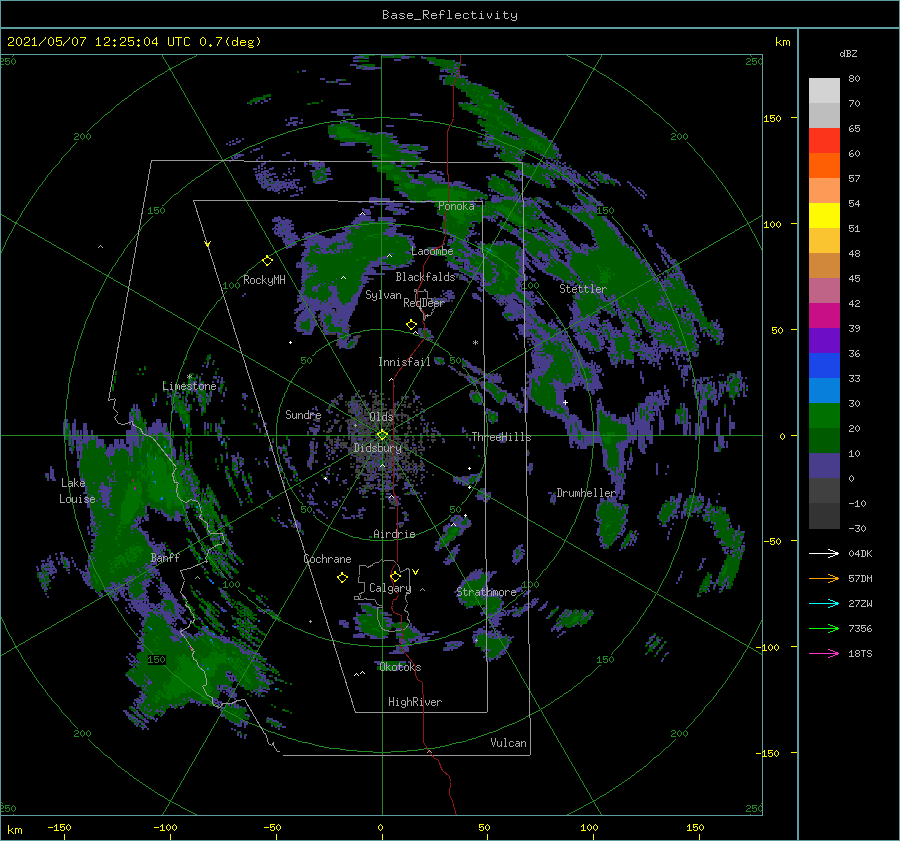Click the Sundre city label
The width and height of the screenshot is (900, 841).
click(x=303, y=414)
